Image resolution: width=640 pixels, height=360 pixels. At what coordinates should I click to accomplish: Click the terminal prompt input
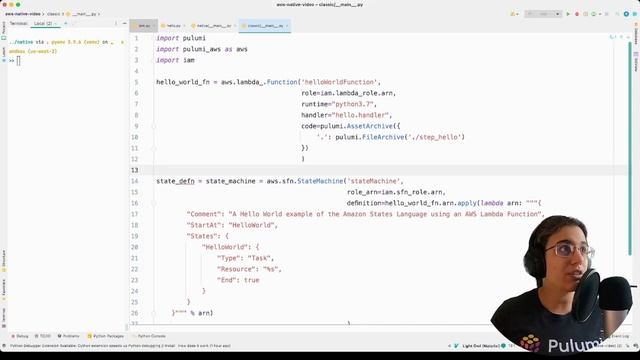18,61
